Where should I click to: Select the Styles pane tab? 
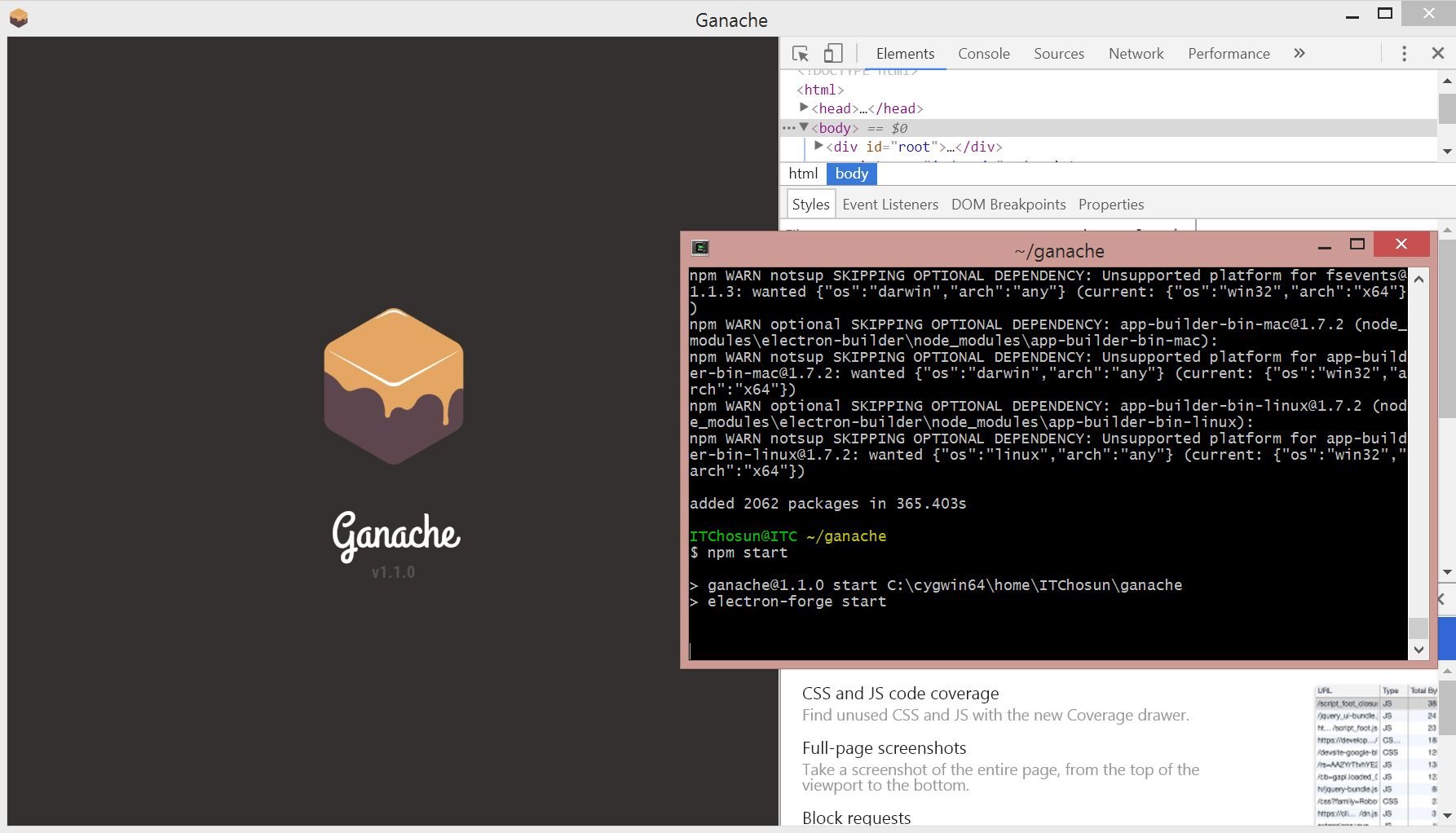[810, 205]
